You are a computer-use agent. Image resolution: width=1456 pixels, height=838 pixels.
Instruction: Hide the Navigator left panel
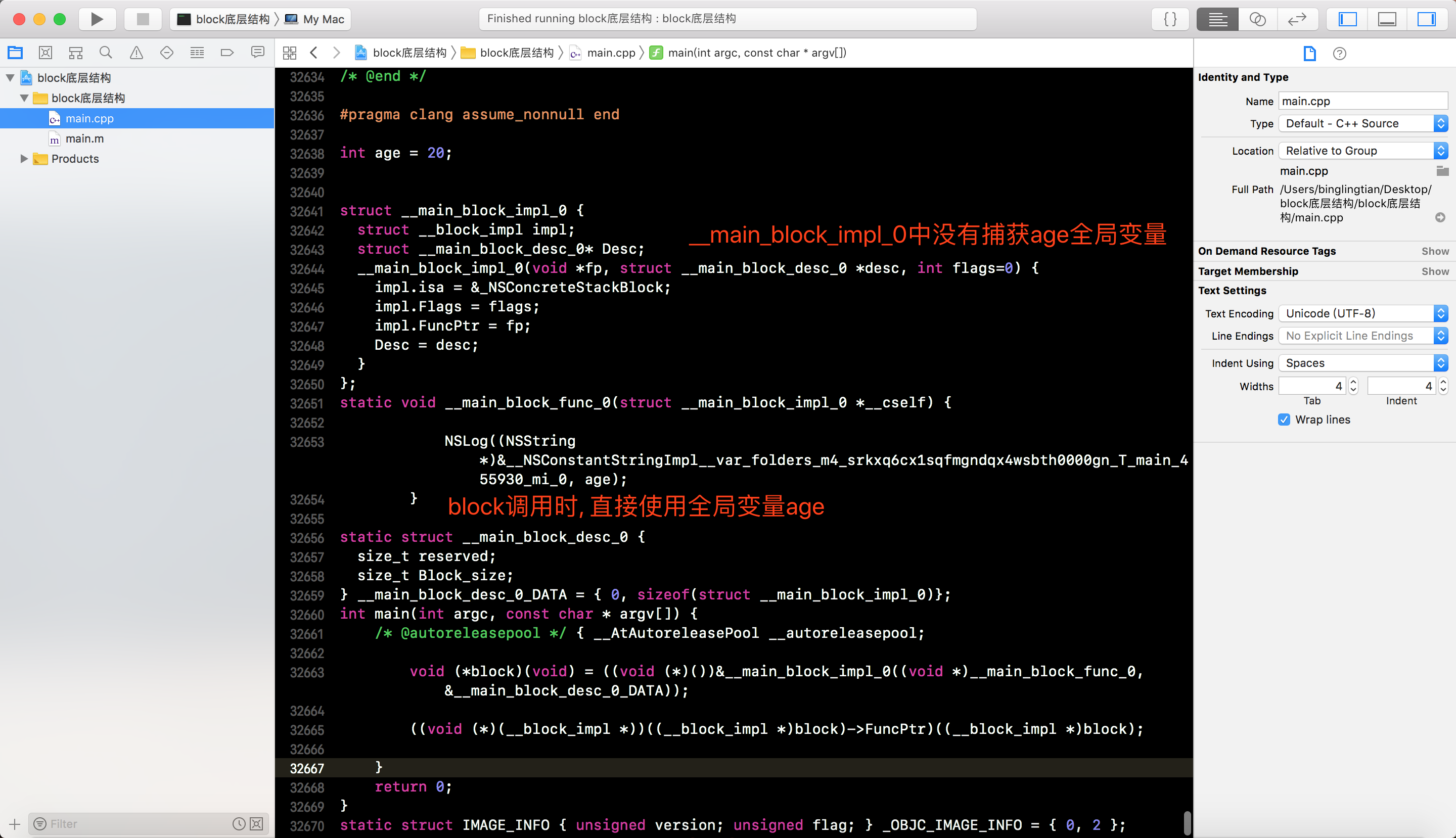[x=1347, y=19]
